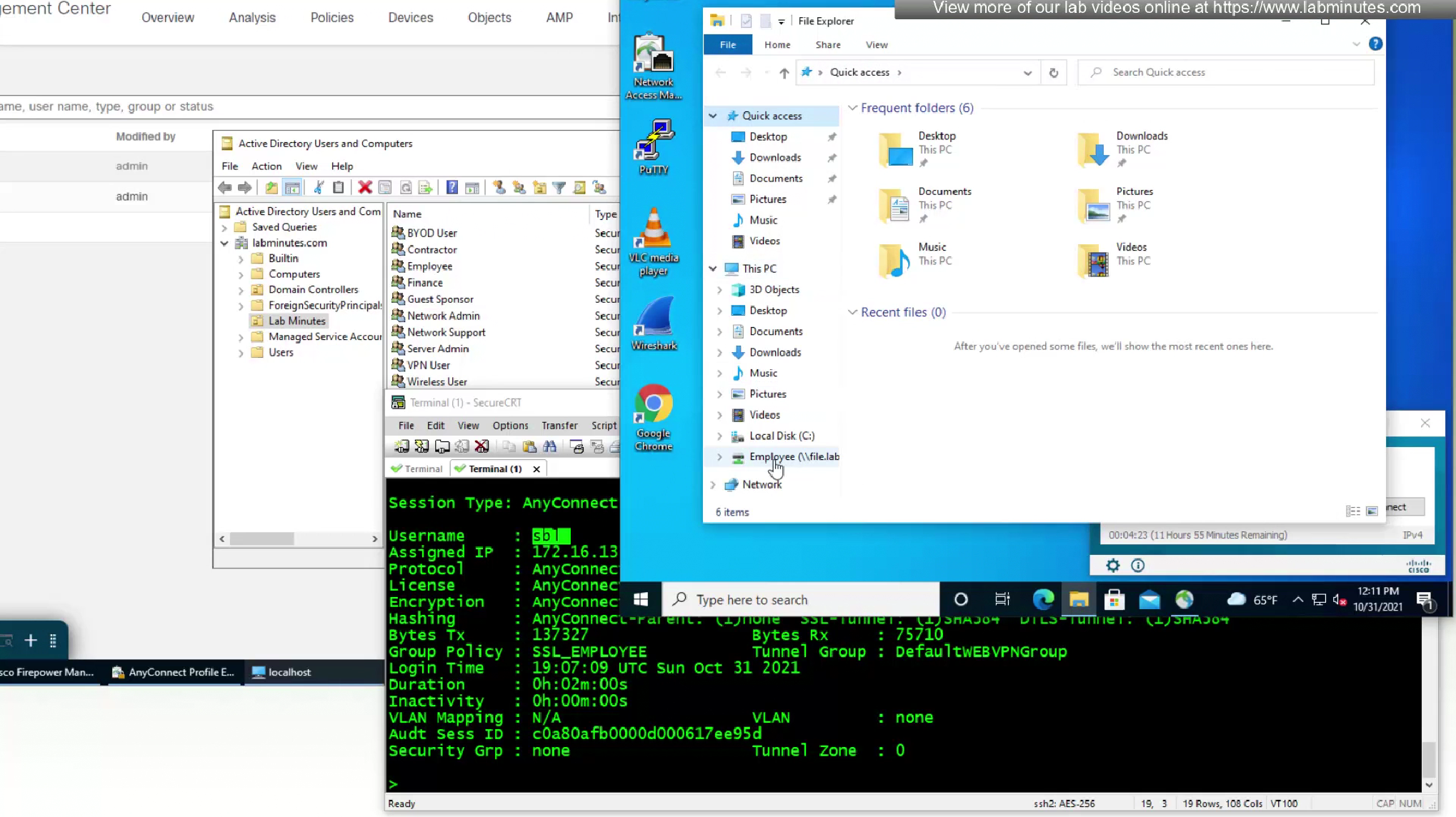1456x817 pixels.
Task: Expand the Network tree node
Action: coord(712,485)
